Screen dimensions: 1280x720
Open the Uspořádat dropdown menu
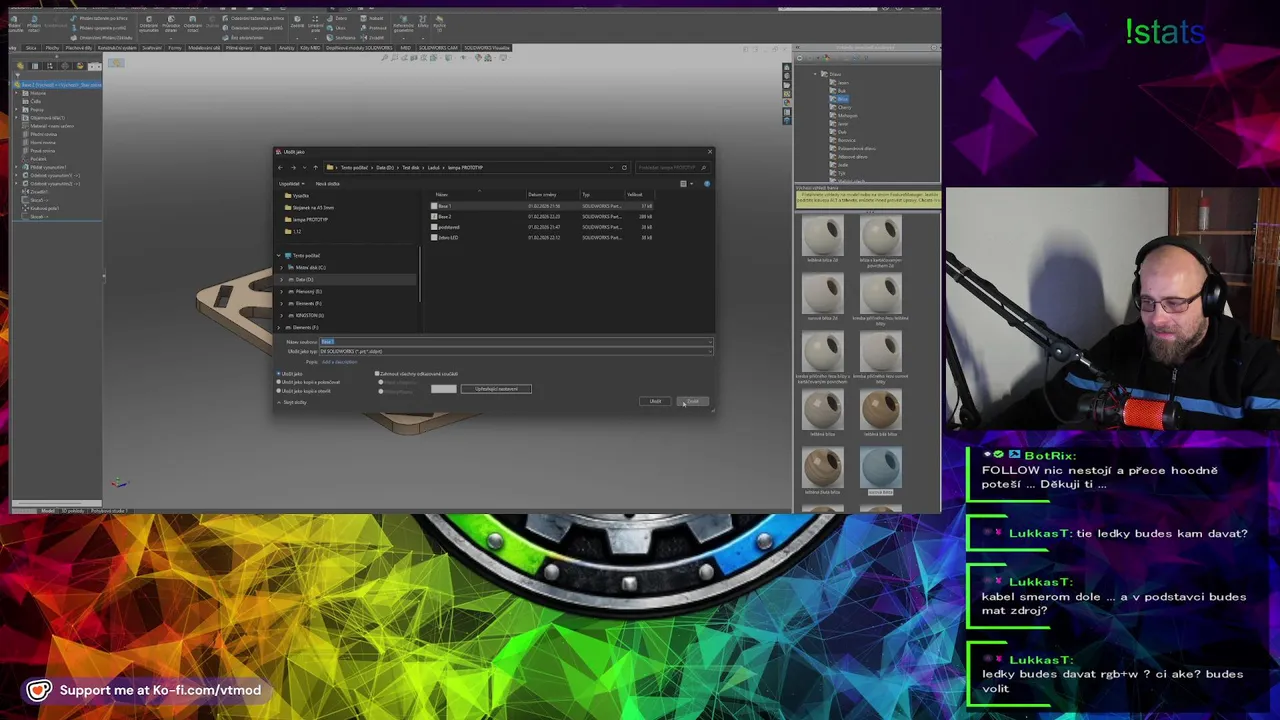(x=292, y=183)
